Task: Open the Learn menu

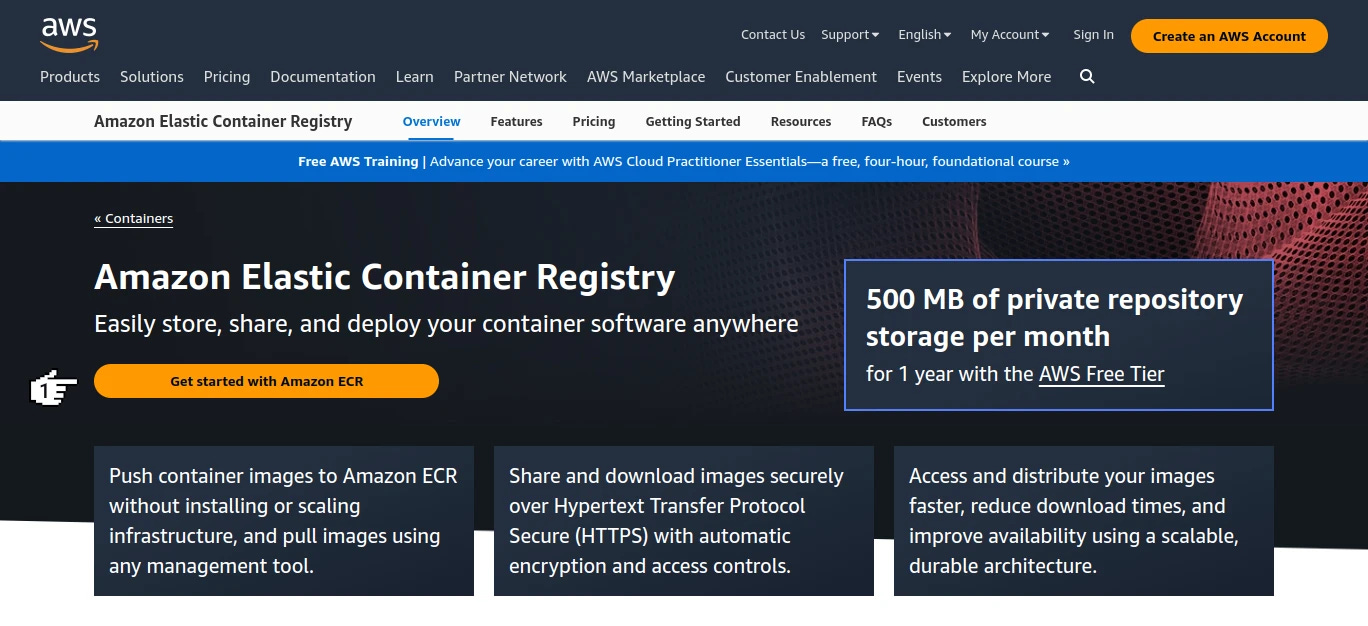Action: coord(414,77)
